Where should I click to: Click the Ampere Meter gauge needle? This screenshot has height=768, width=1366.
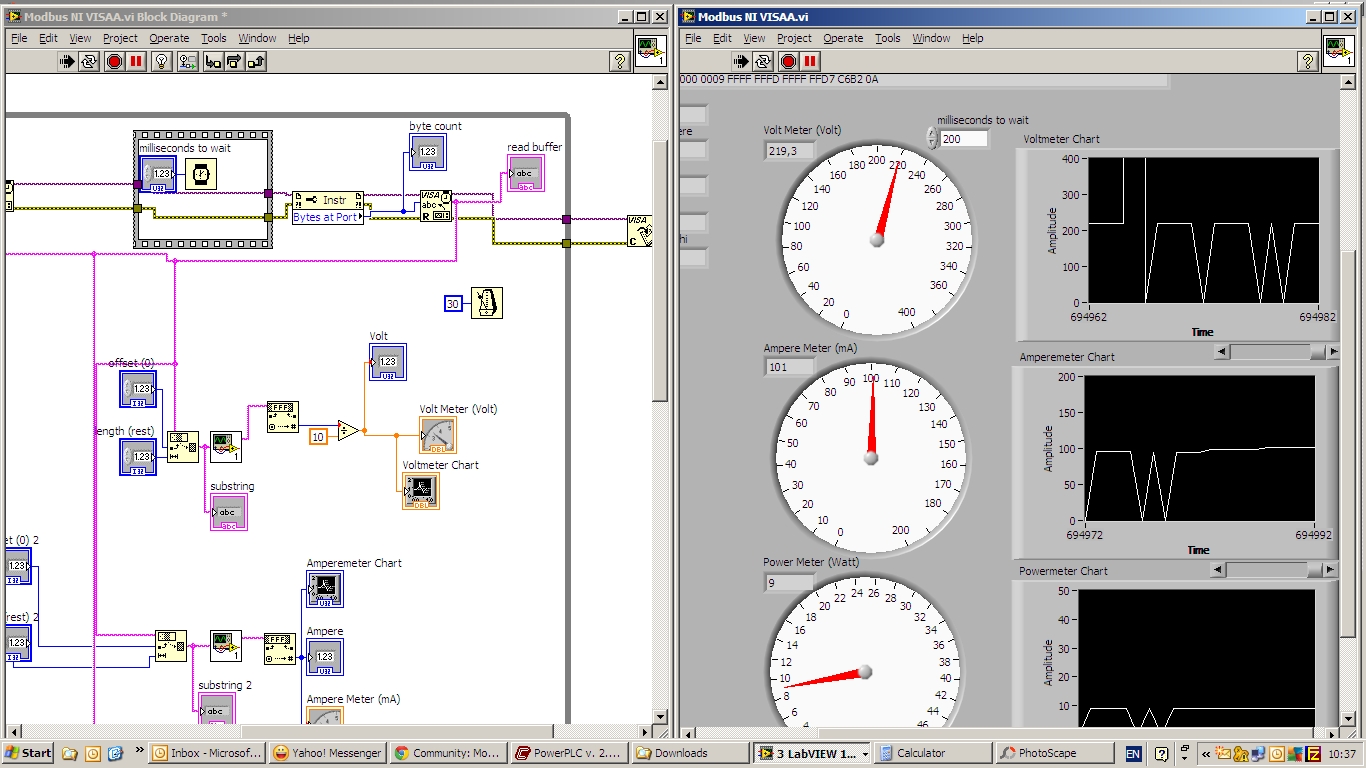tap(871, 420)
